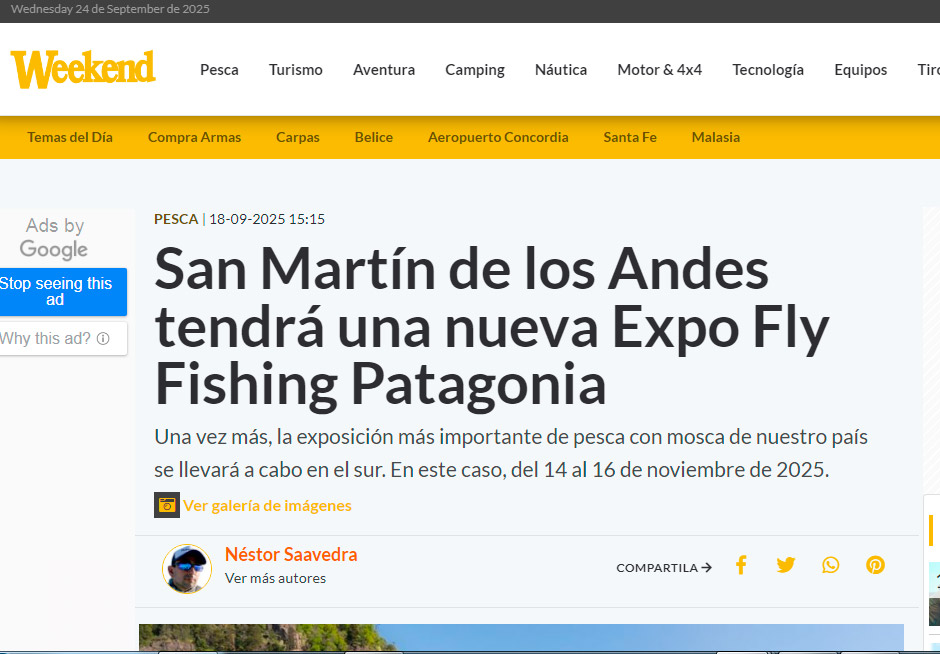Share article via WhatsApp
Screen dimensions: 940x654
pyautogui.click(x=831, y=566)
